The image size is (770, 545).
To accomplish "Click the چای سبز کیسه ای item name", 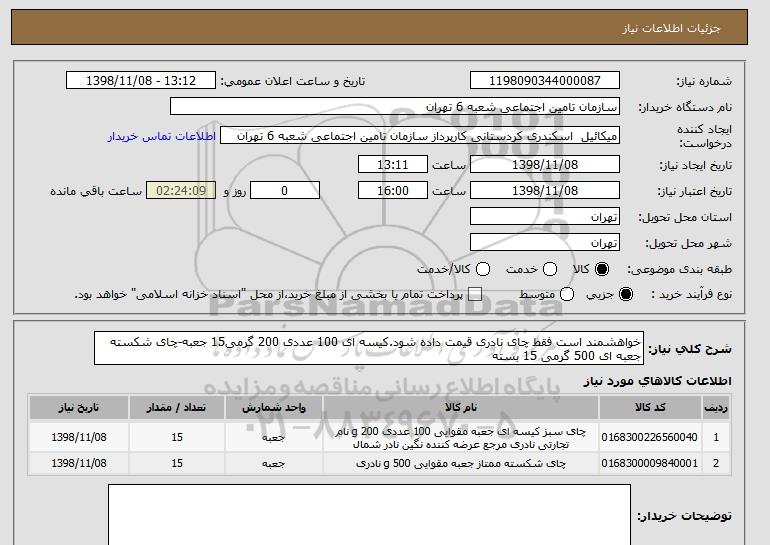I will [x=461, y=438].
